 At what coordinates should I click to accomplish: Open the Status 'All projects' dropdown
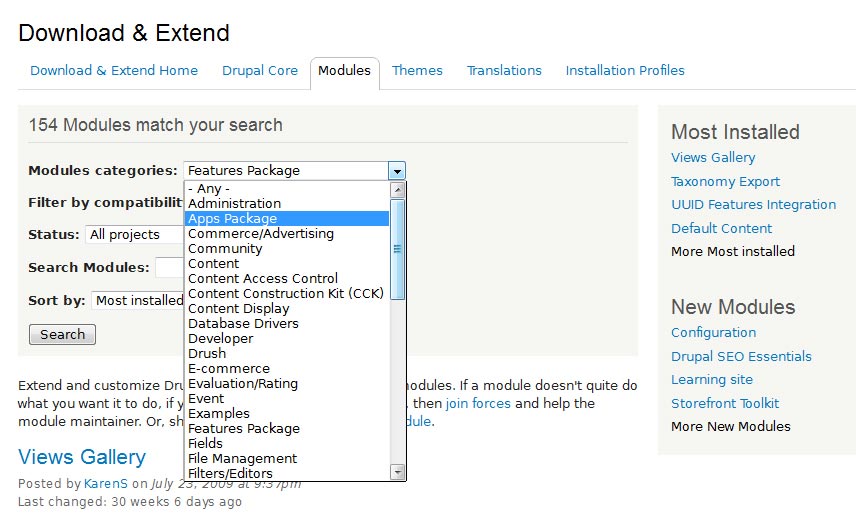[x=135, y=235]
